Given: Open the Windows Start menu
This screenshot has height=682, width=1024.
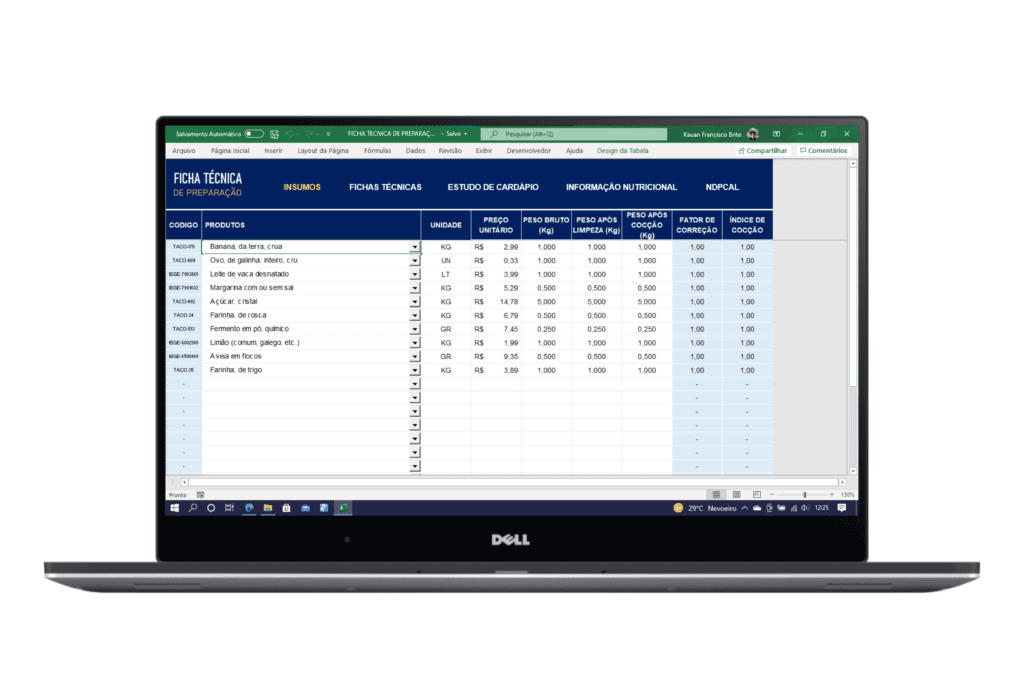Looking at the screenshot, I should point(174,508).
